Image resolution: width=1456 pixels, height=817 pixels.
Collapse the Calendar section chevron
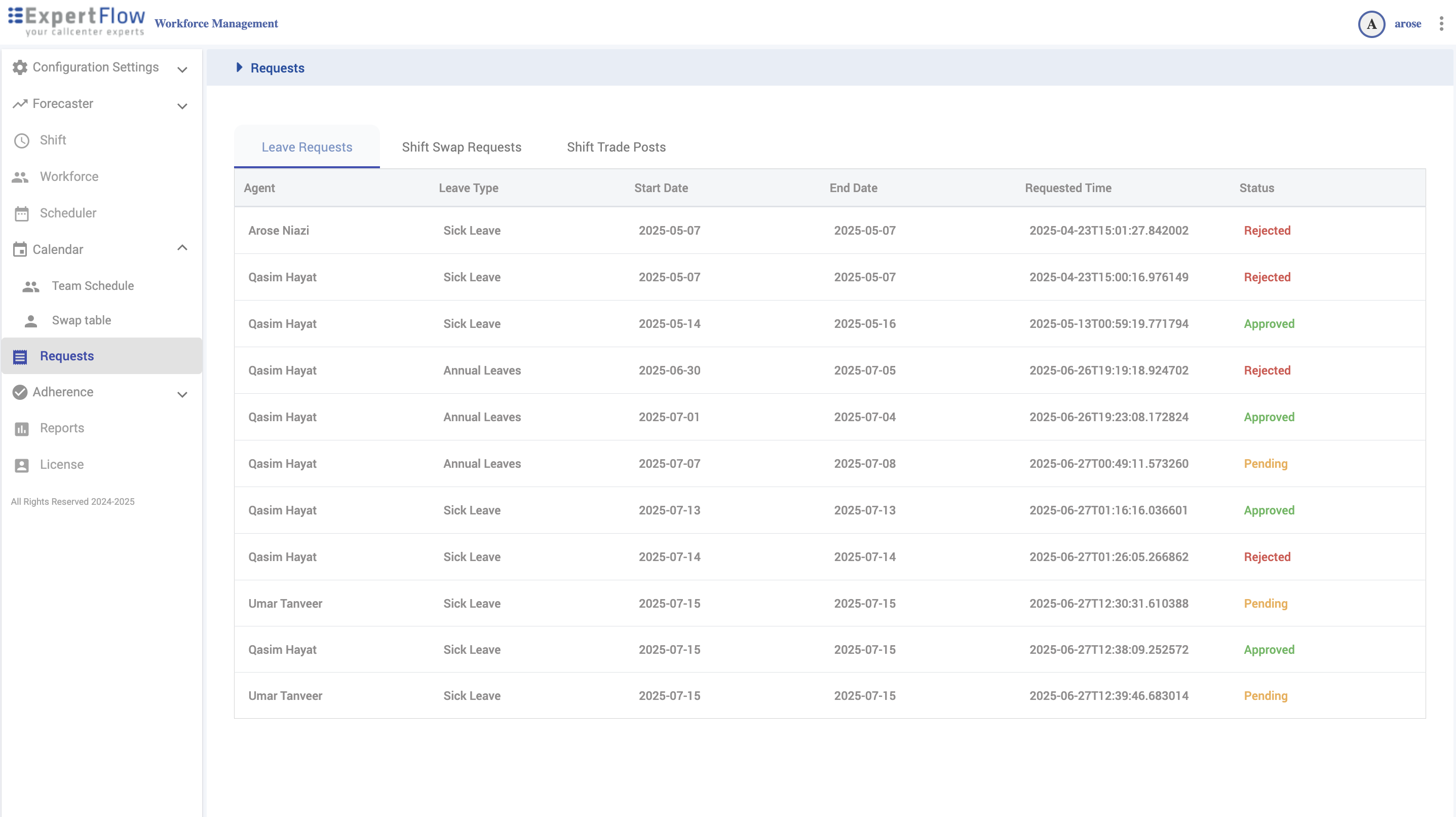coord(182,248)
